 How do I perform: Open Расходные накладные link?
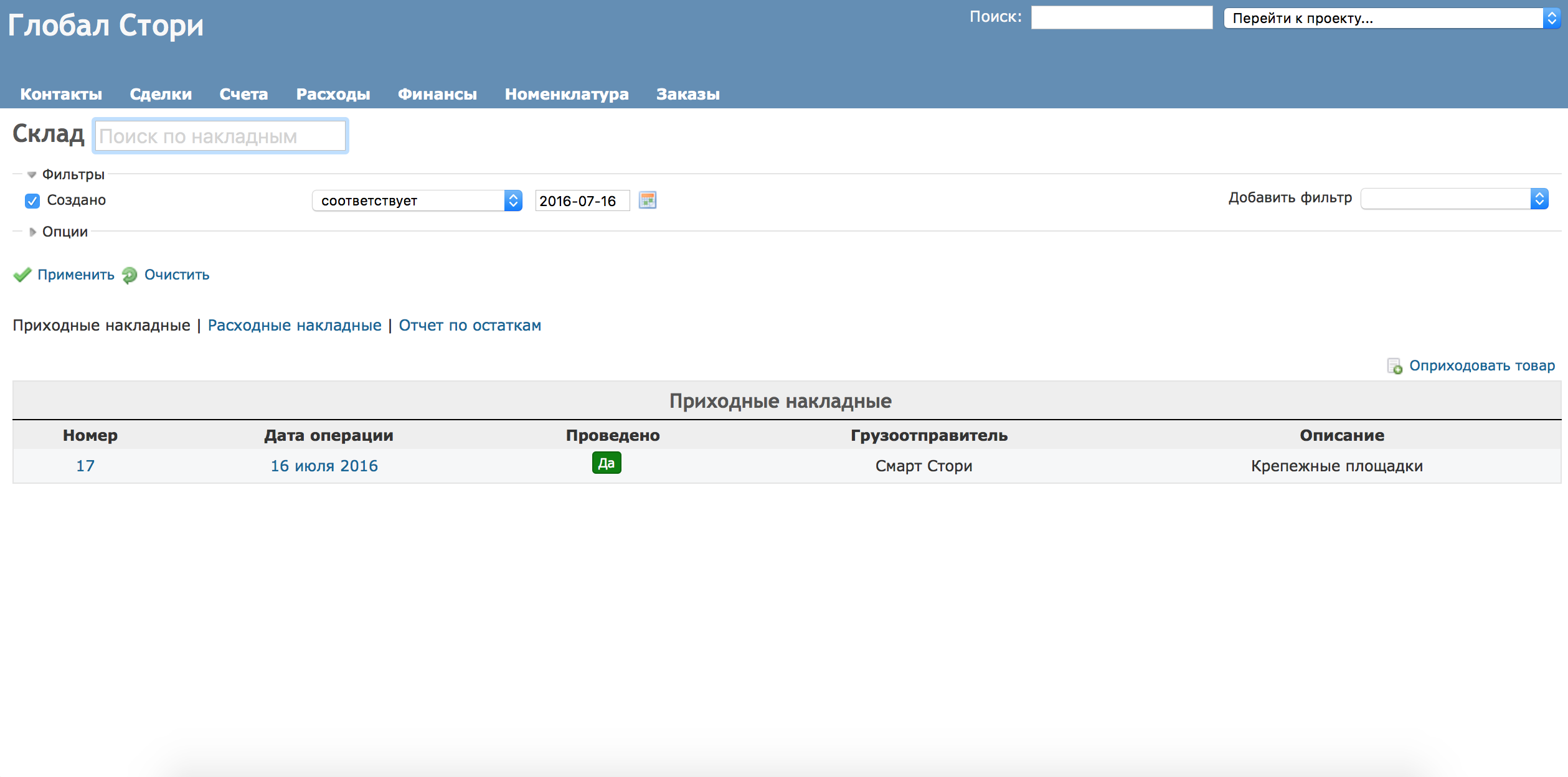[x=295, y=325]
